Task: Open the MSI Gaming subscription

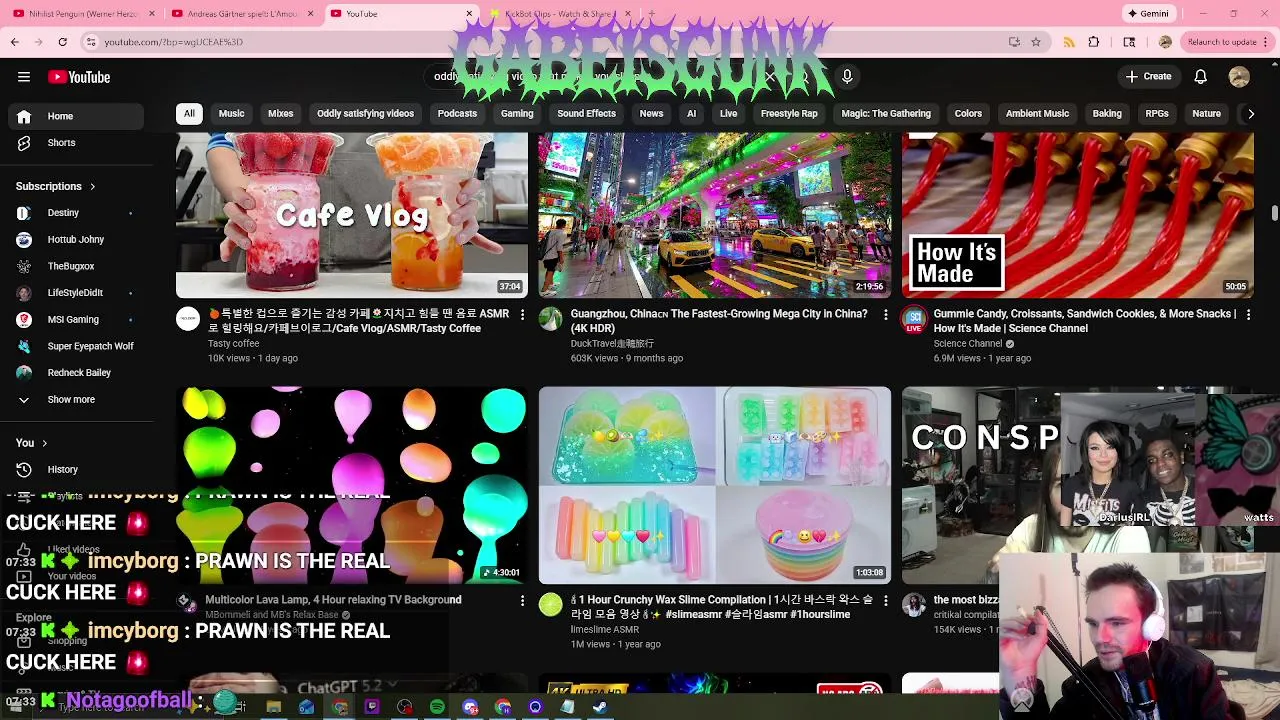Action: pyautogui.click(x=76, y=320)
